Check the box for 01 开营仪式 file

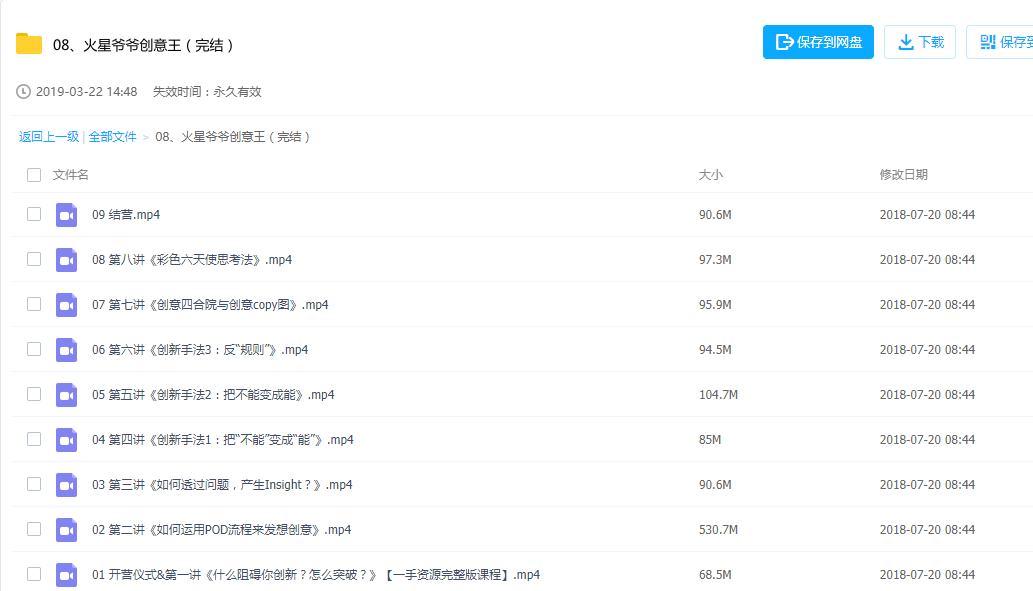click(34, 574)
